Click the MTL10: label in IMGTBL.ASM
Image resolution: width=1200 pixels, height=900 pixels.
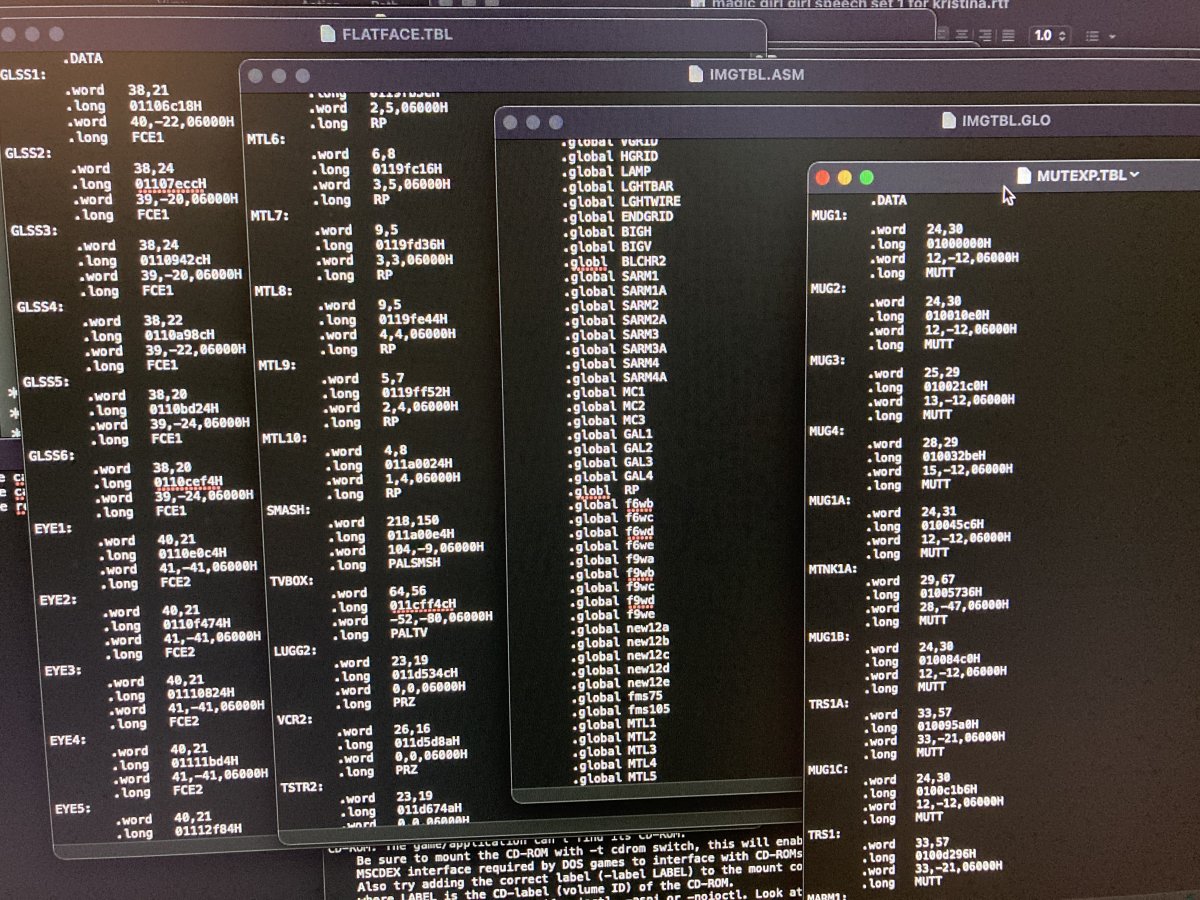coord(285,438)
